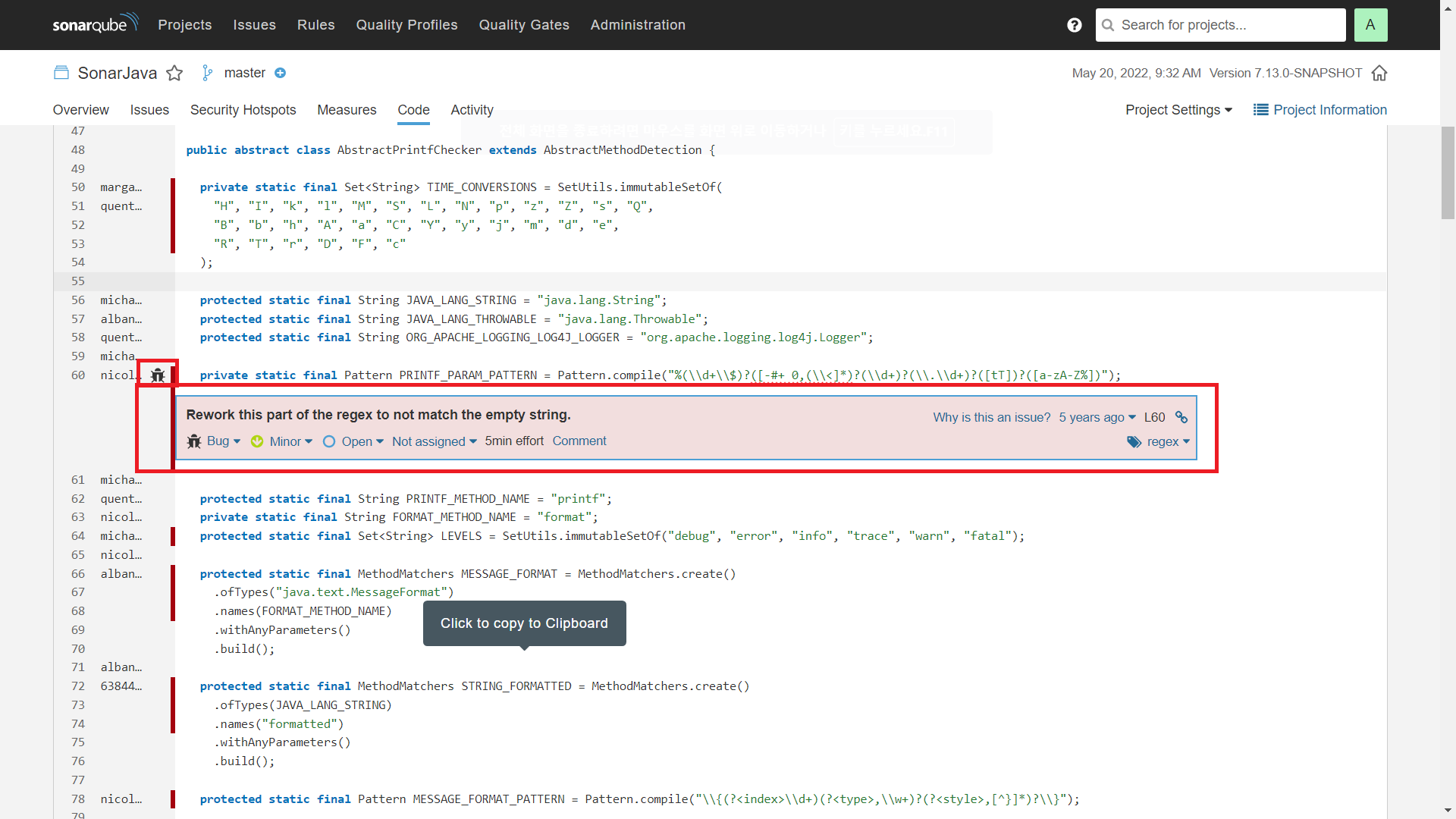Open the Minor severity dropdown
Image resolution: width=1456 pixels, height=819 pixels.
(x=281, y=441)
